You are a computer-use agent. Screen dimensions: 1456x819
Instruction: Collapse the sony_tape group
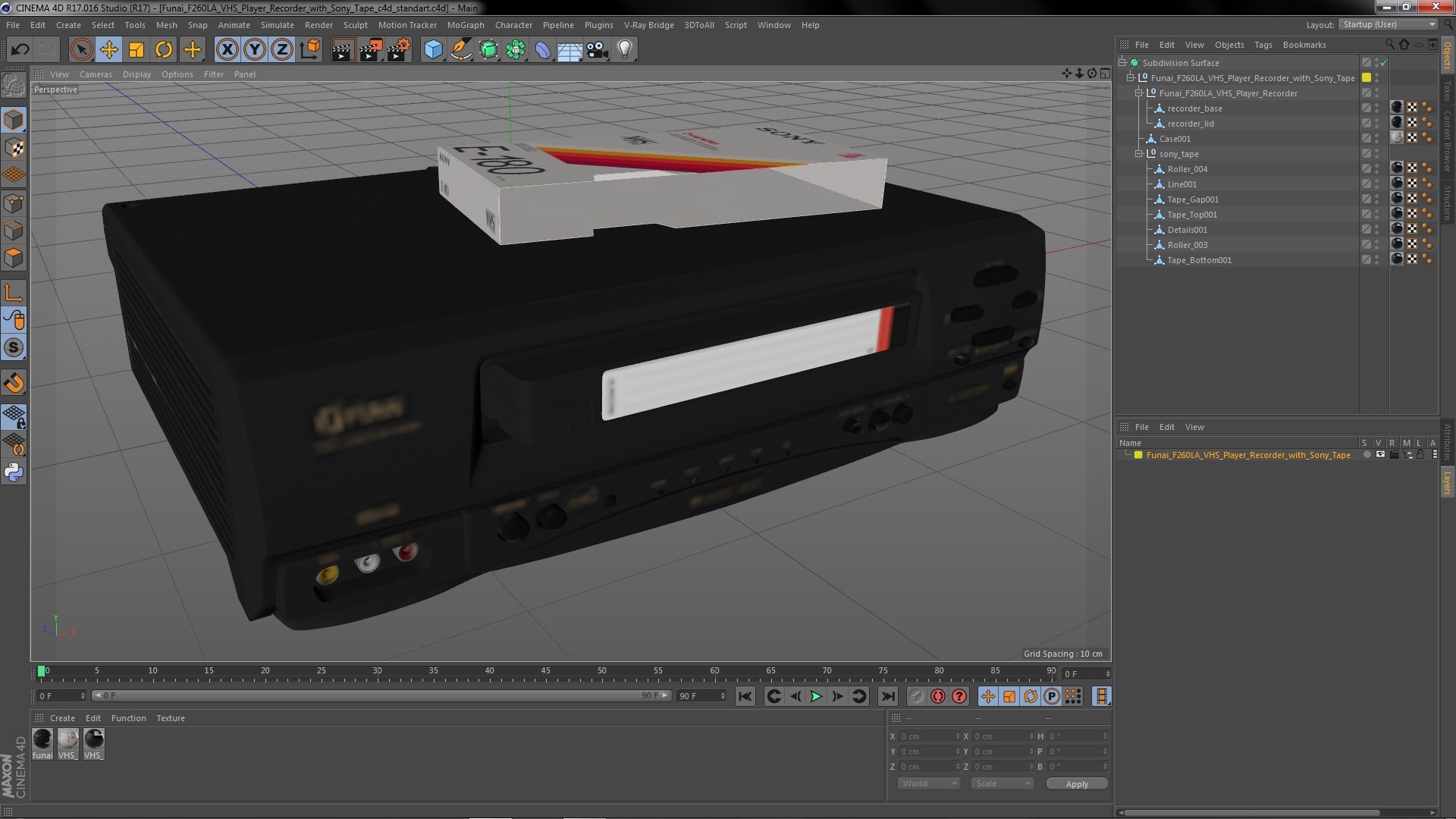click(x=1138, y=154)
